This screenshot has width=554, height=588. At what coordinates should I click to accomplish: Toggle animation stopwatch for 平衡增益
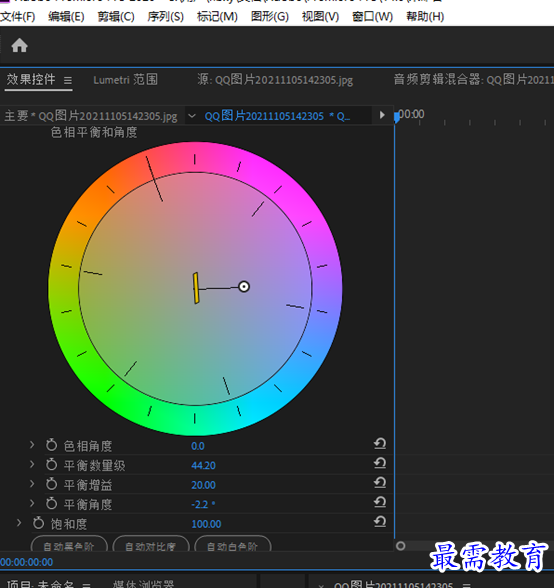51,484
